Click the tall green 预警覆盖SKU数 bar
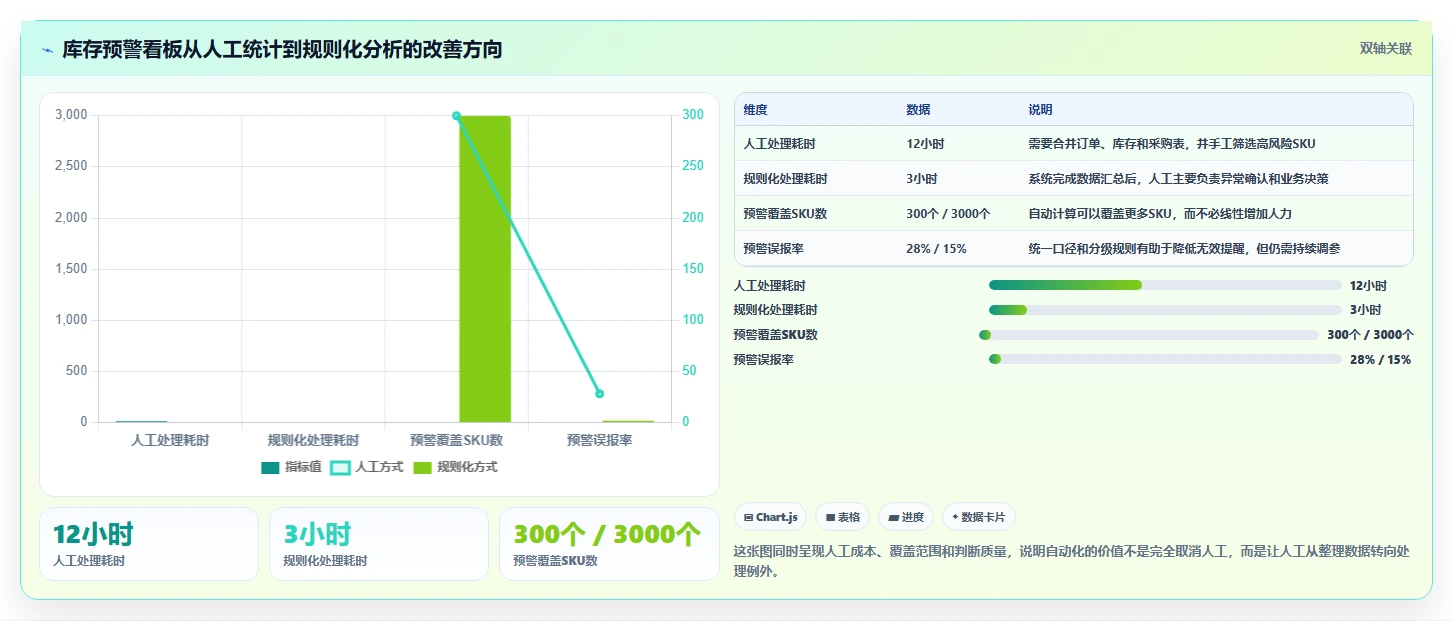The width and height of the screenshot is (1453, 621). click(x=485, y=269)
